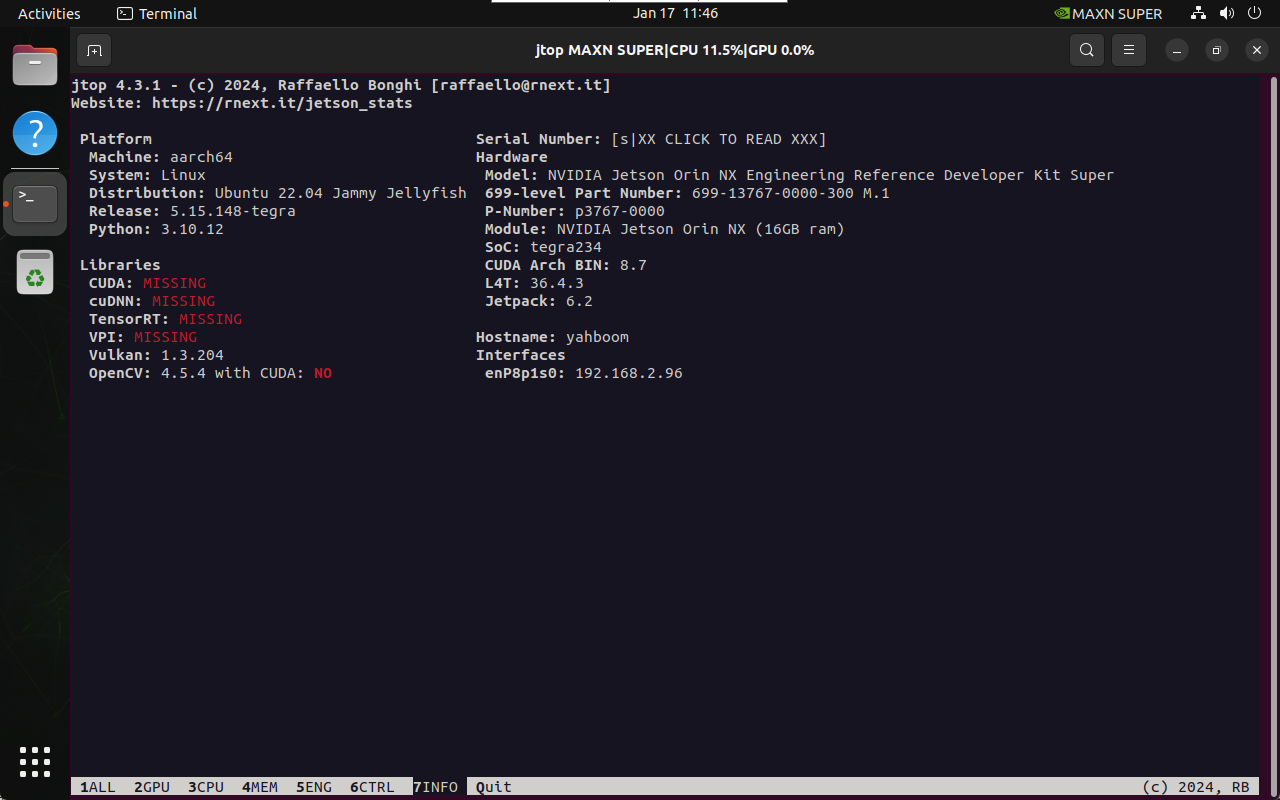Switch to the 4MEM tab
The image size is (1280, 800).
pyautogui.click(x=260, y=787)
